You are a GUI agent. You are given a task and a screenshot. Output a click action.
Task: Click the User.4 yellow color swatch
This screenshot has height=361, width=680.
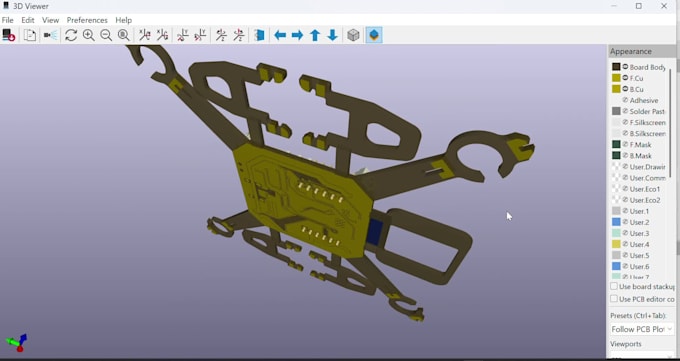pyautogui.click(x=616, y=244)
